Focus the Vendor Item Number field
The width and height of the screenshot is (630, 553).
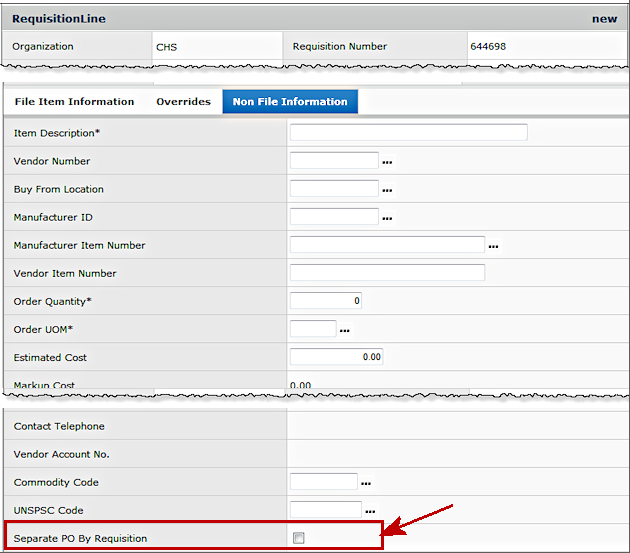387,273
